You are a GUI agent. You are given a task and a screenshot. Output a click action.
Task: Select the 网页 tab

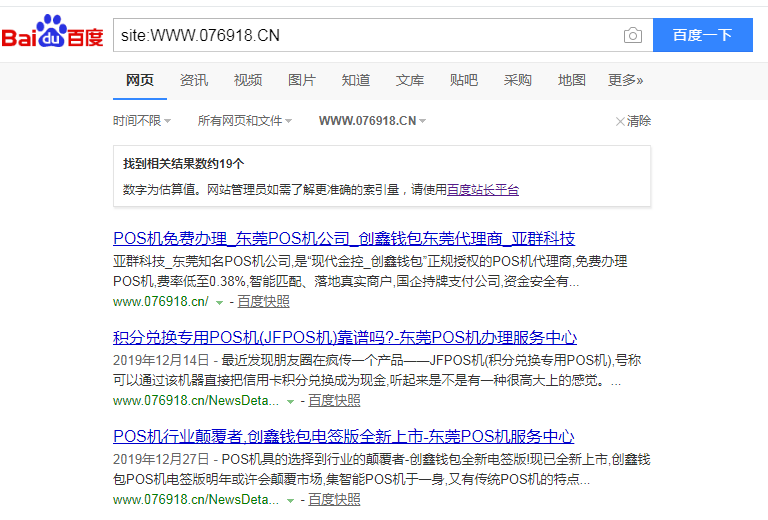[140, 80]
